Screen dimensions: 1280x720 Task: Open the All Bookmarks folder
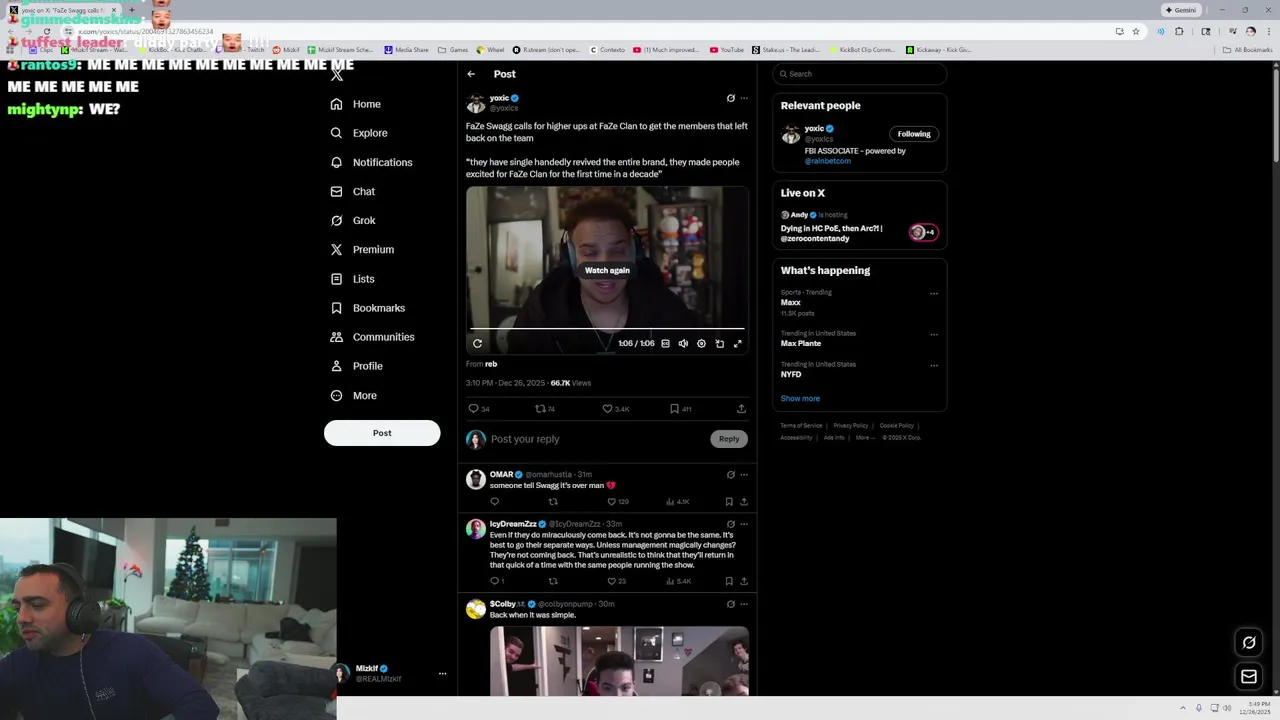[1247, 49]
